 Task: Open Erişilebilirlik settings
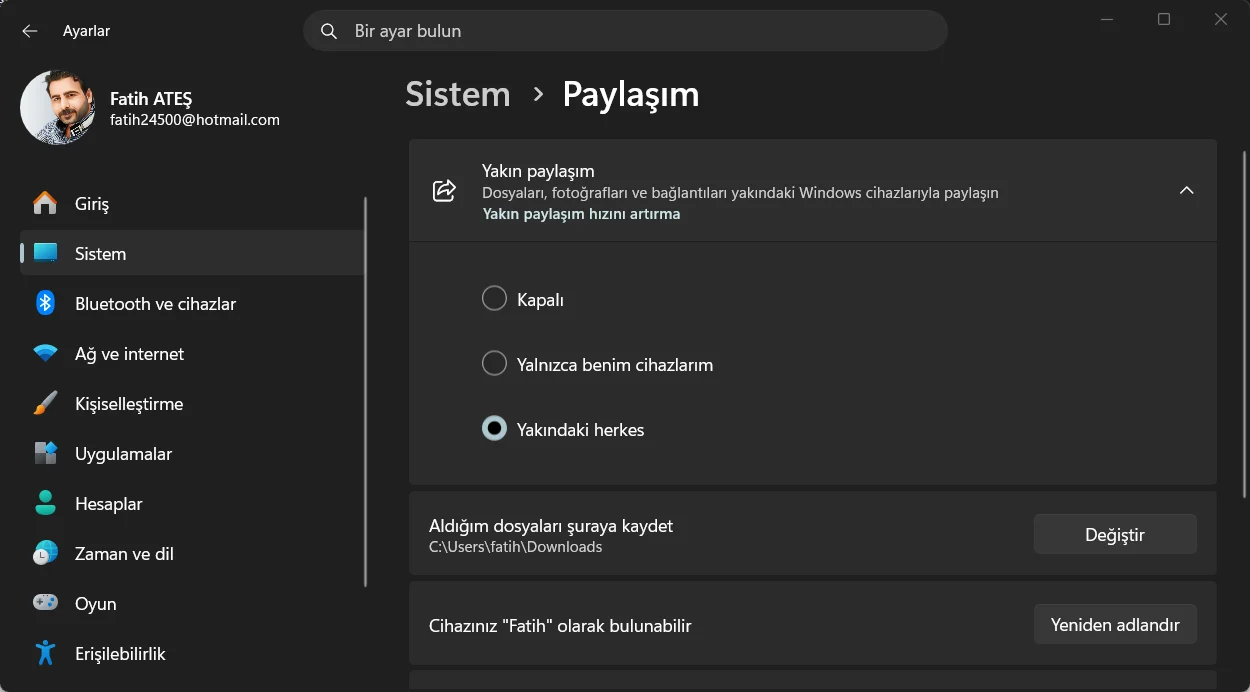[192, 653]
